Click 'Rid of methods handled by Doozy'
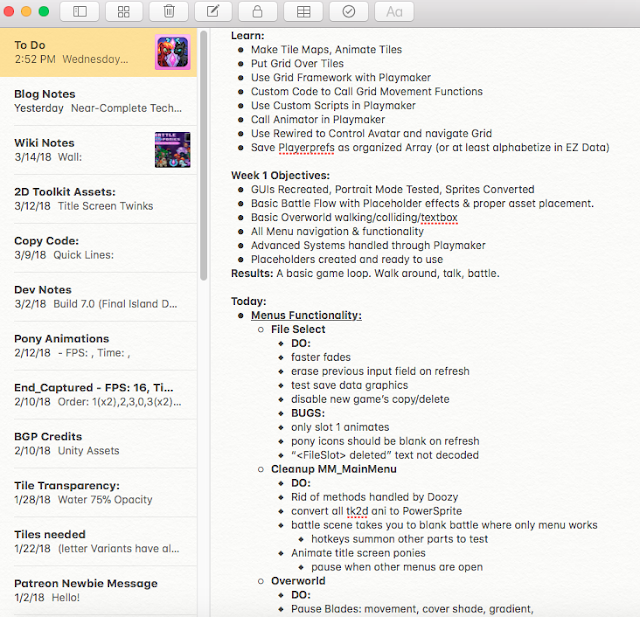 [375, 497]
